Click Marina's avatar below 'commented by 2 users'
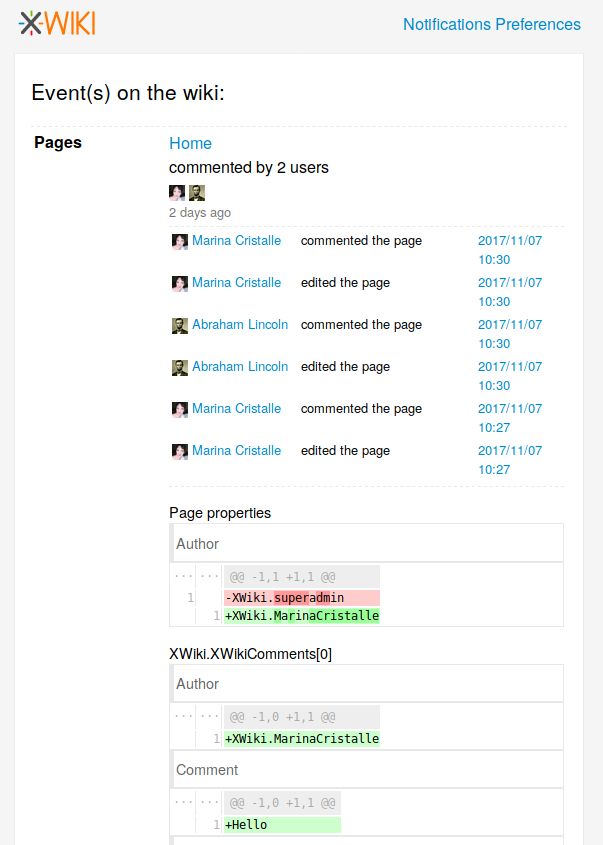The image size is (603, 845). tap(177, 193)
